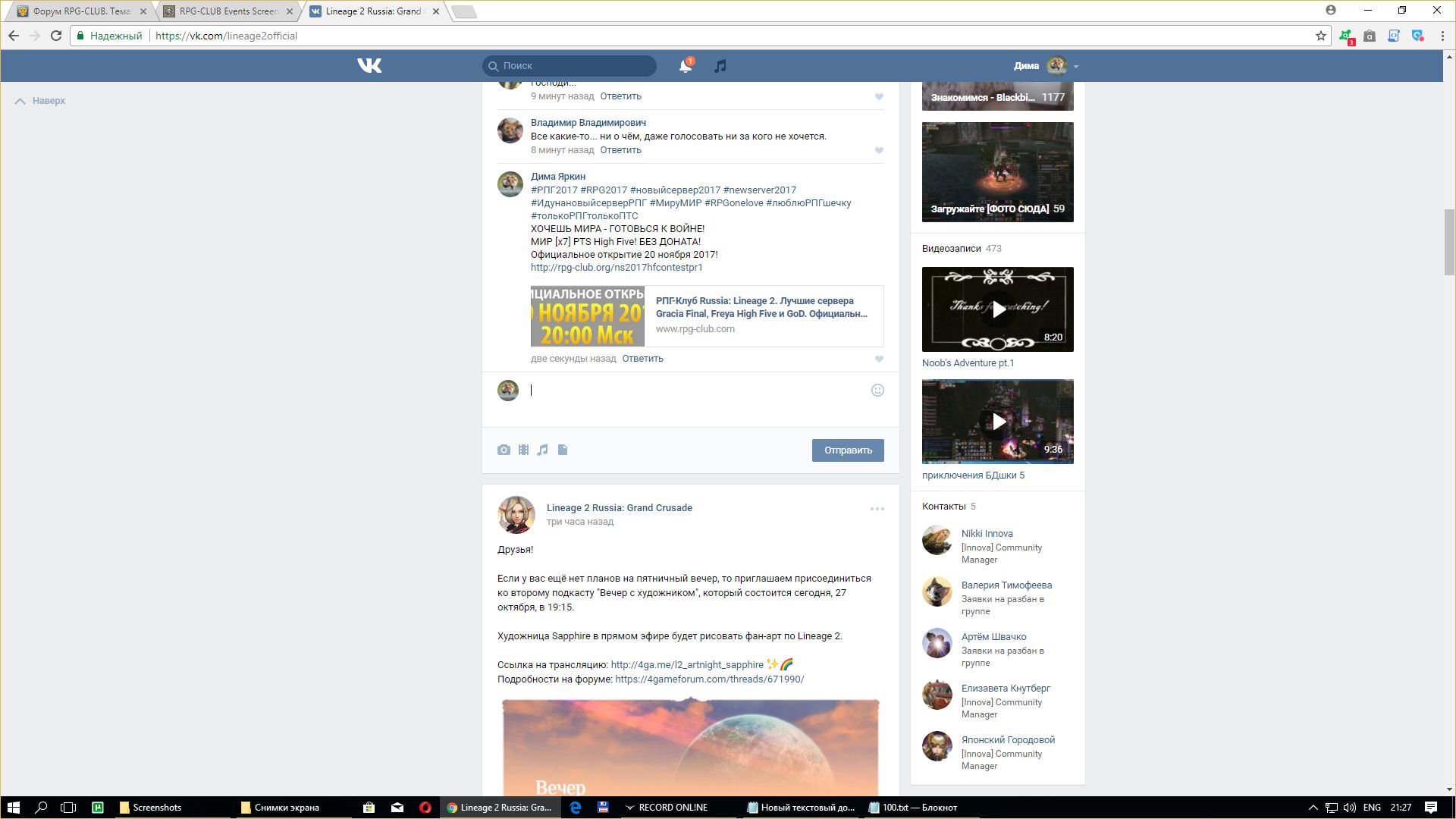The height and width of the screenshot is (819, 1456).
Task: Attach a photo with the camera icon
Action: point(504,450)
